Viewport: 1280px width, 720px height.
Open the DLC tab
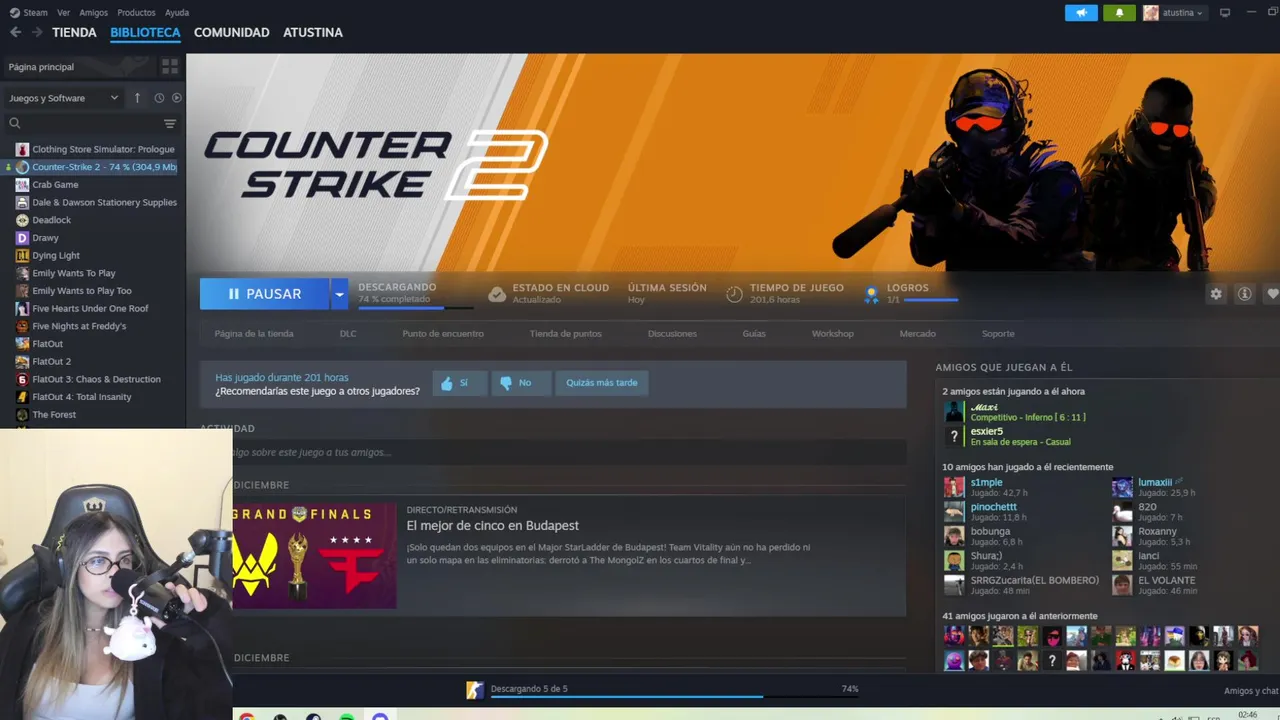[348, 333]
